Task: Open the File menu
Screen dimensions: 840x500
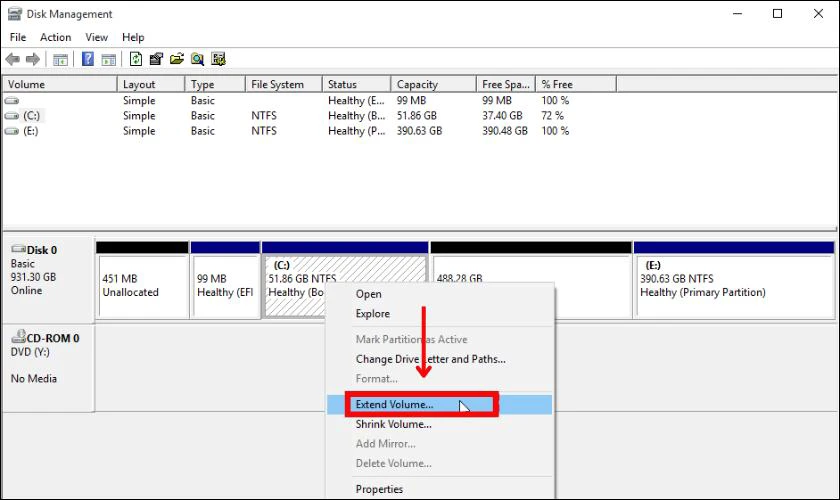Action: point(18,37)
